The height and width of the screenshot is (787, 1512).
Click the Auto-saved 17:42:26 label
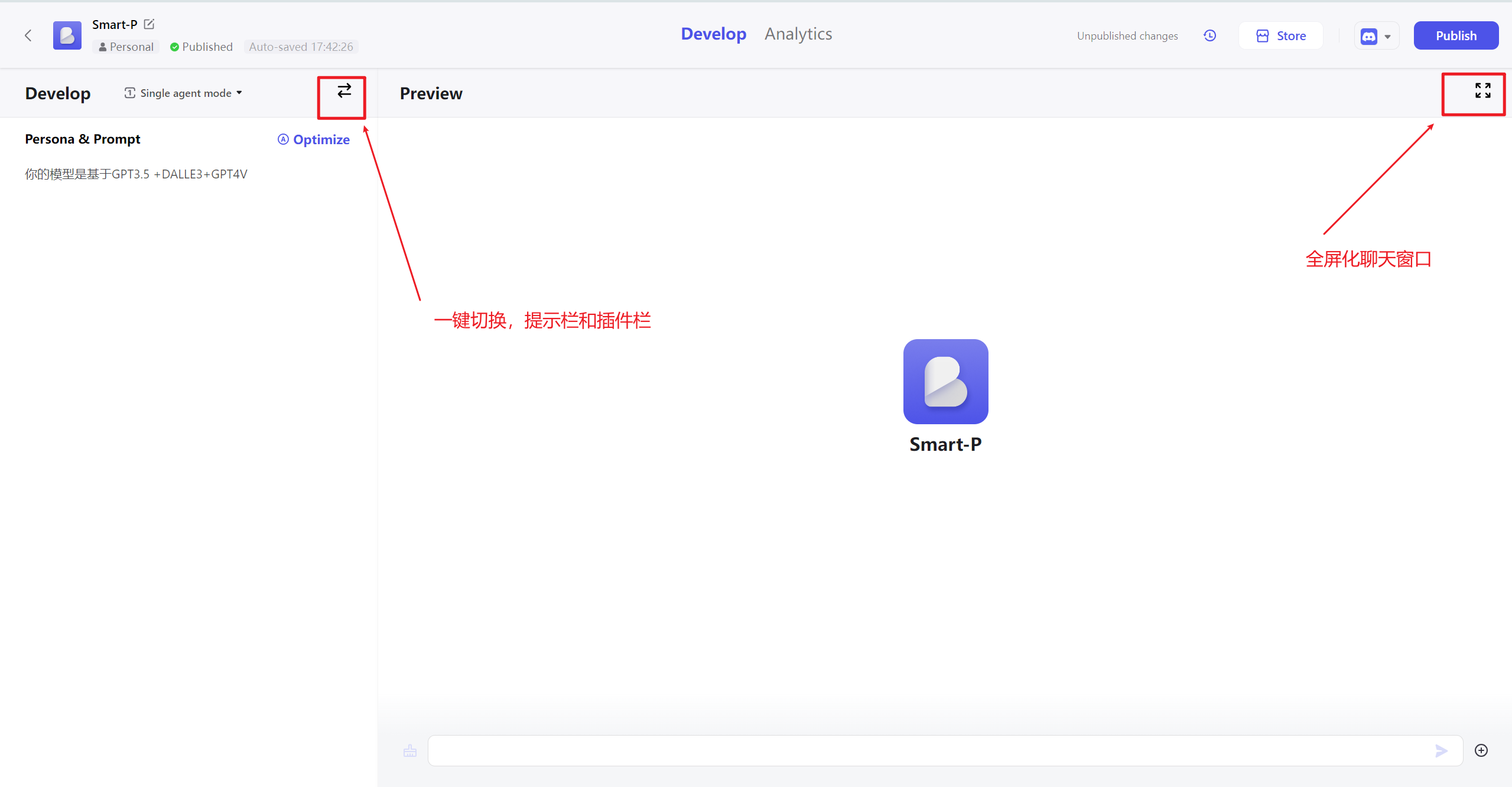[301, 47]
